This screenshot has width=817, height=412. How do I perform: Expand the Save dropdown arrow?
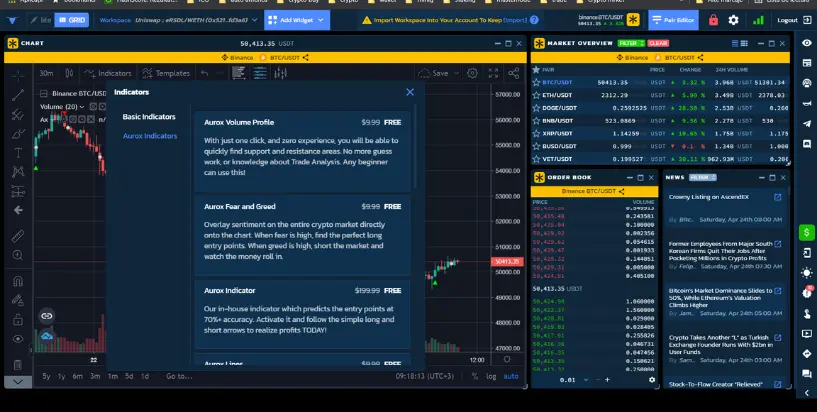click(456, 73)
